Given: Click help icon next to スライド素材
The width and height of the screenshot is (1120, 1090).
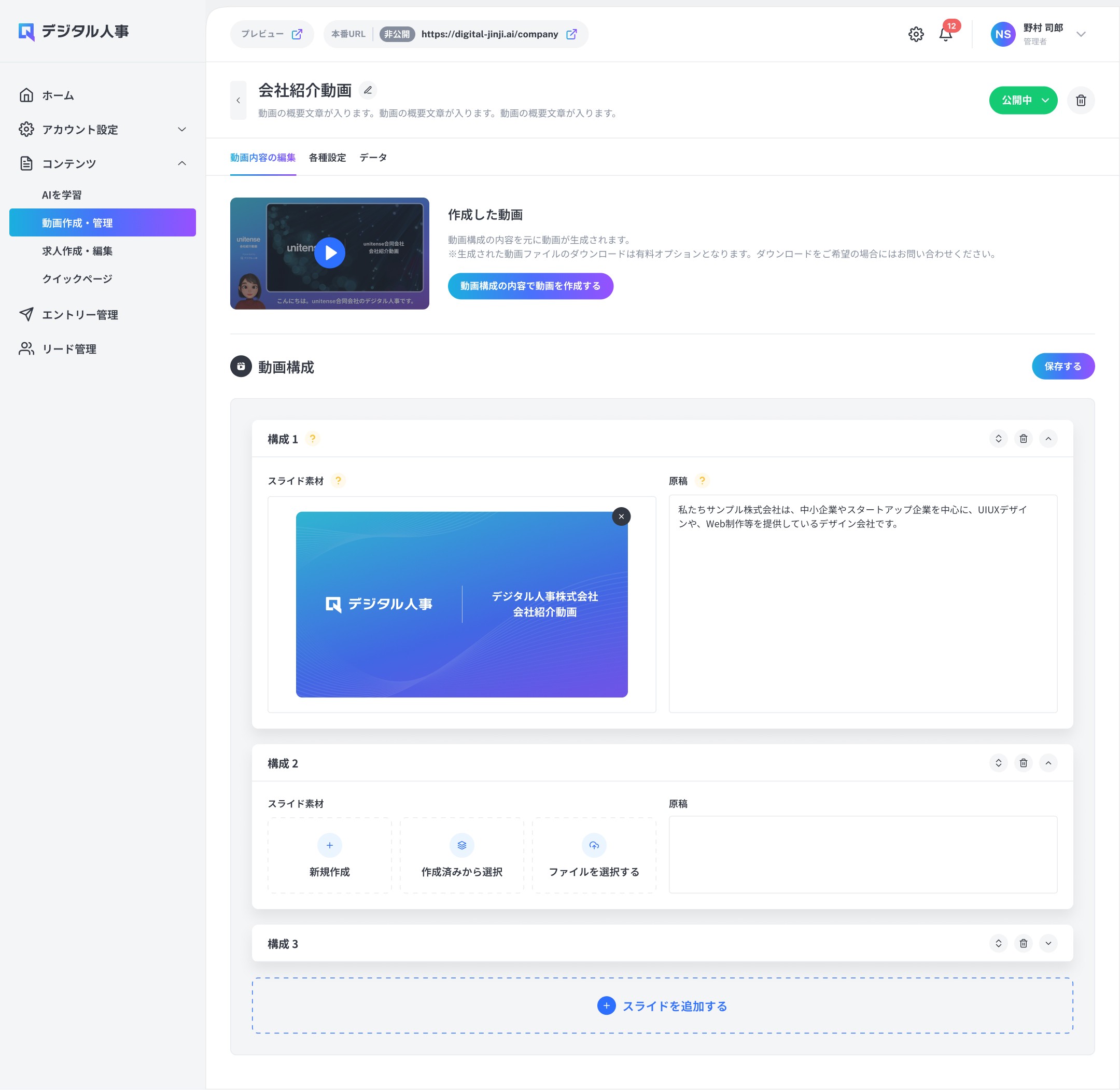Looking at the screenshot, I should coord(338,480).
